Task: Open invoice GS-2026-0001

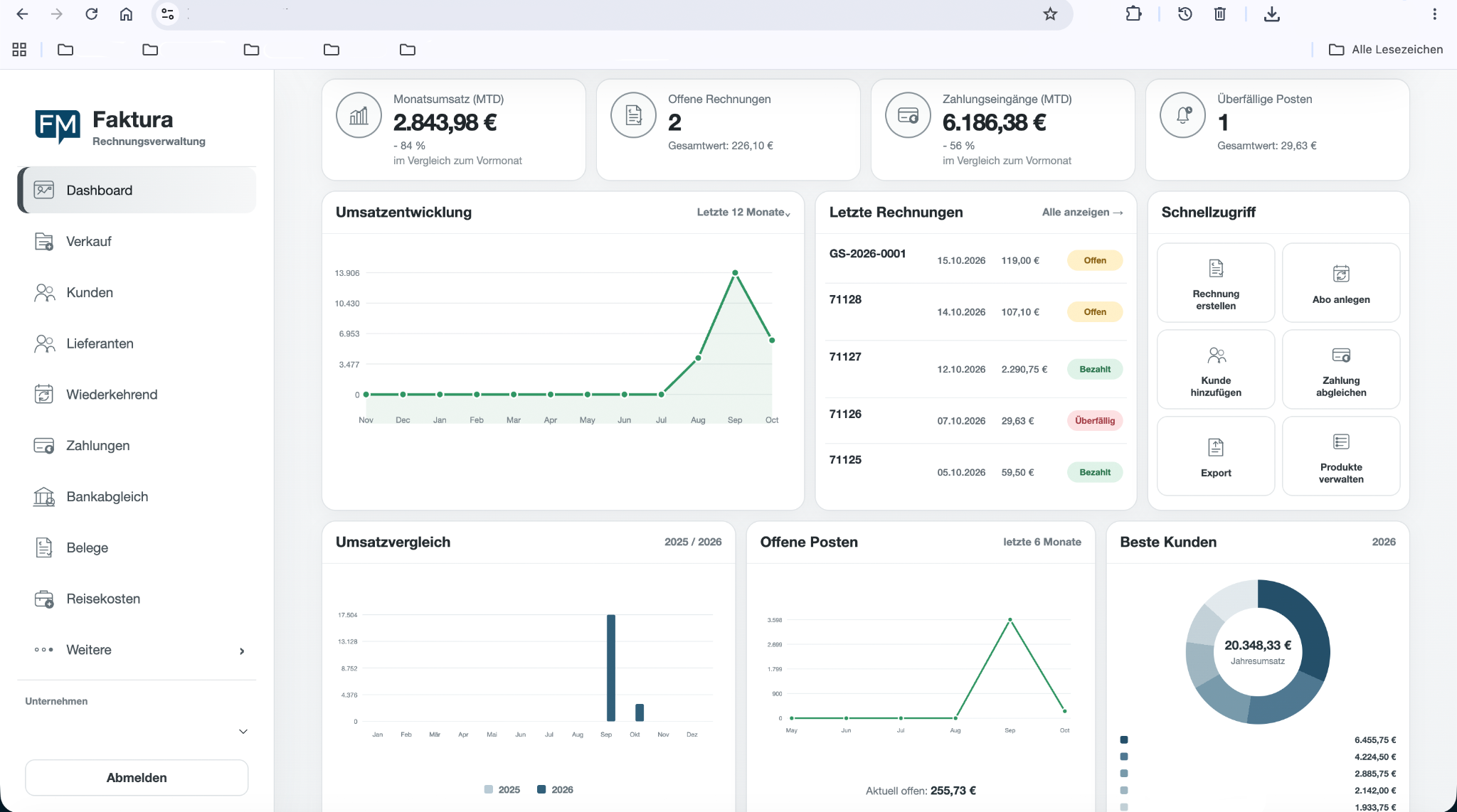Action: coord(975,260)
